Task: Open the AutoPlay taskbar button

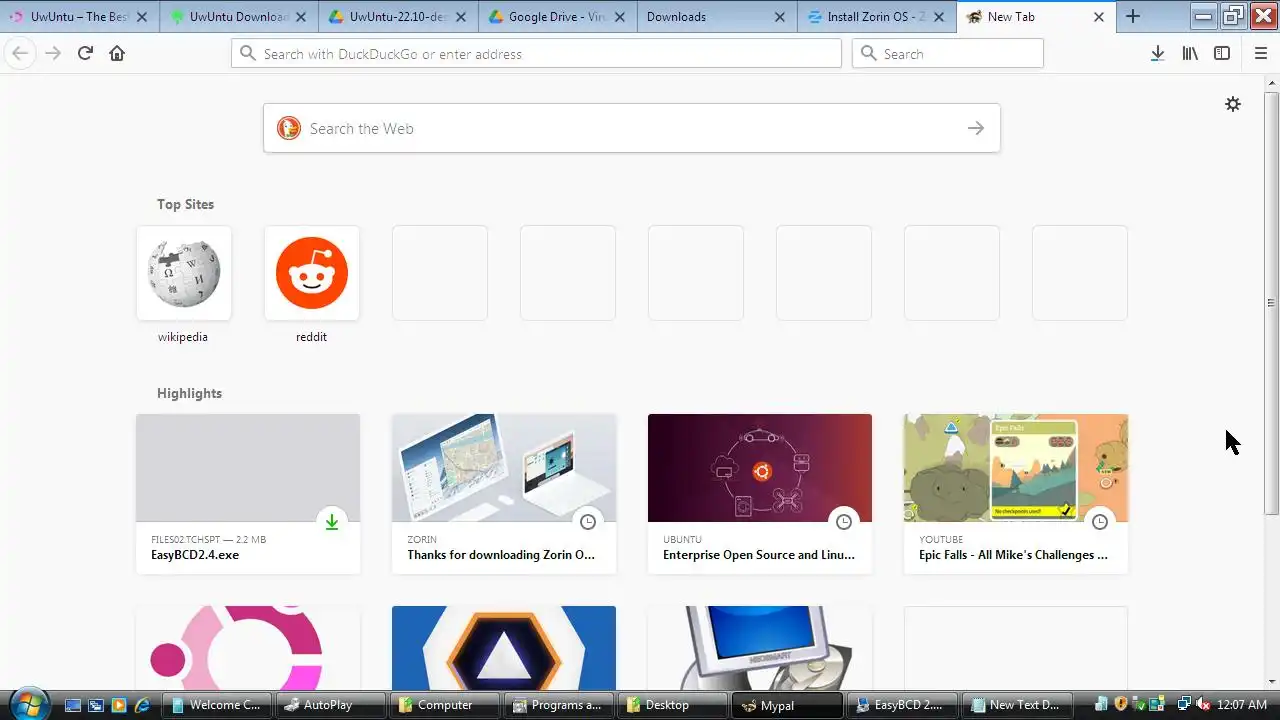Action: pyautogui.click(x=329, y=705)
